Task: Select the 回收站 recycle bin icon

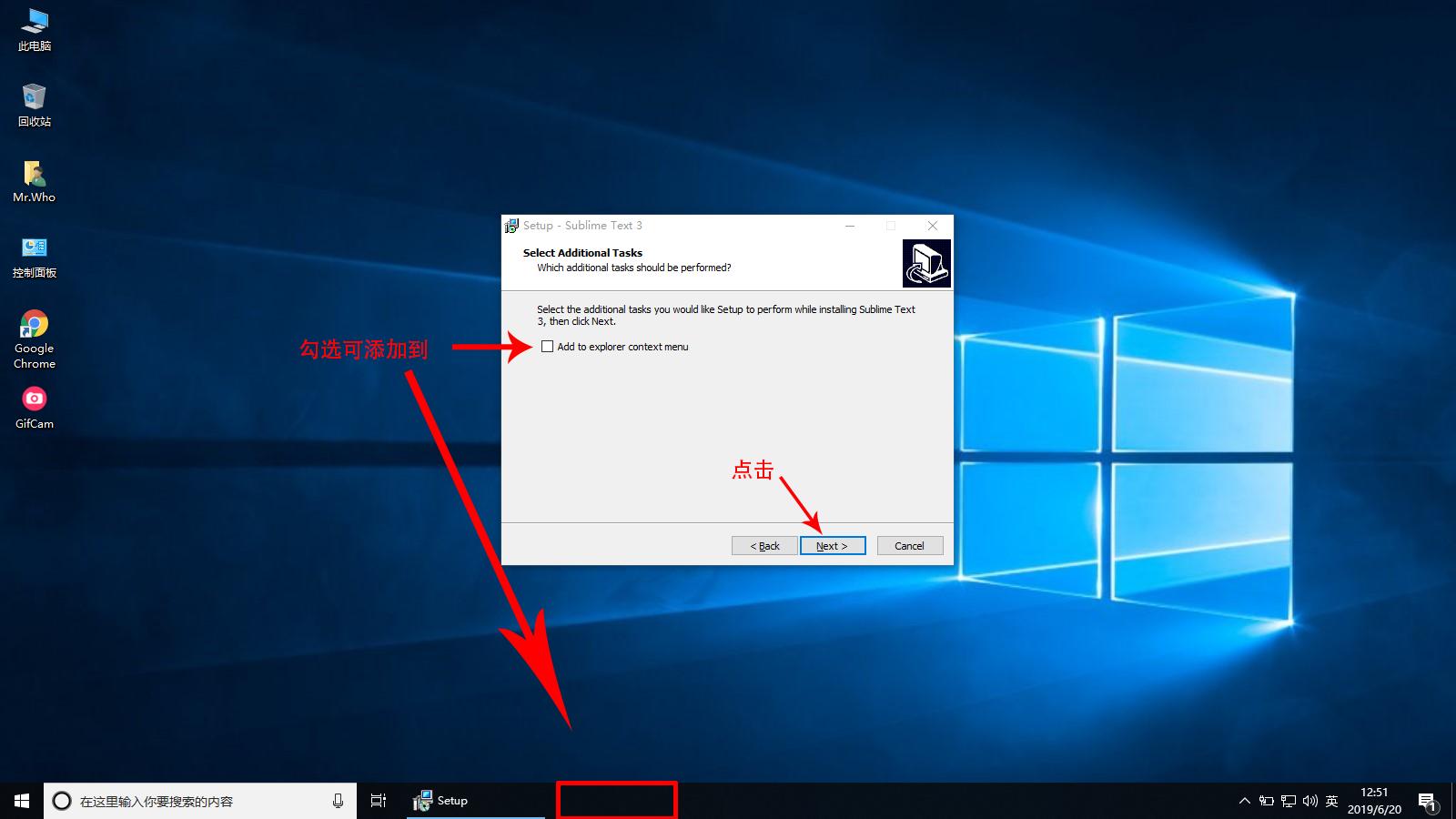Action: [x=35, y=105]
